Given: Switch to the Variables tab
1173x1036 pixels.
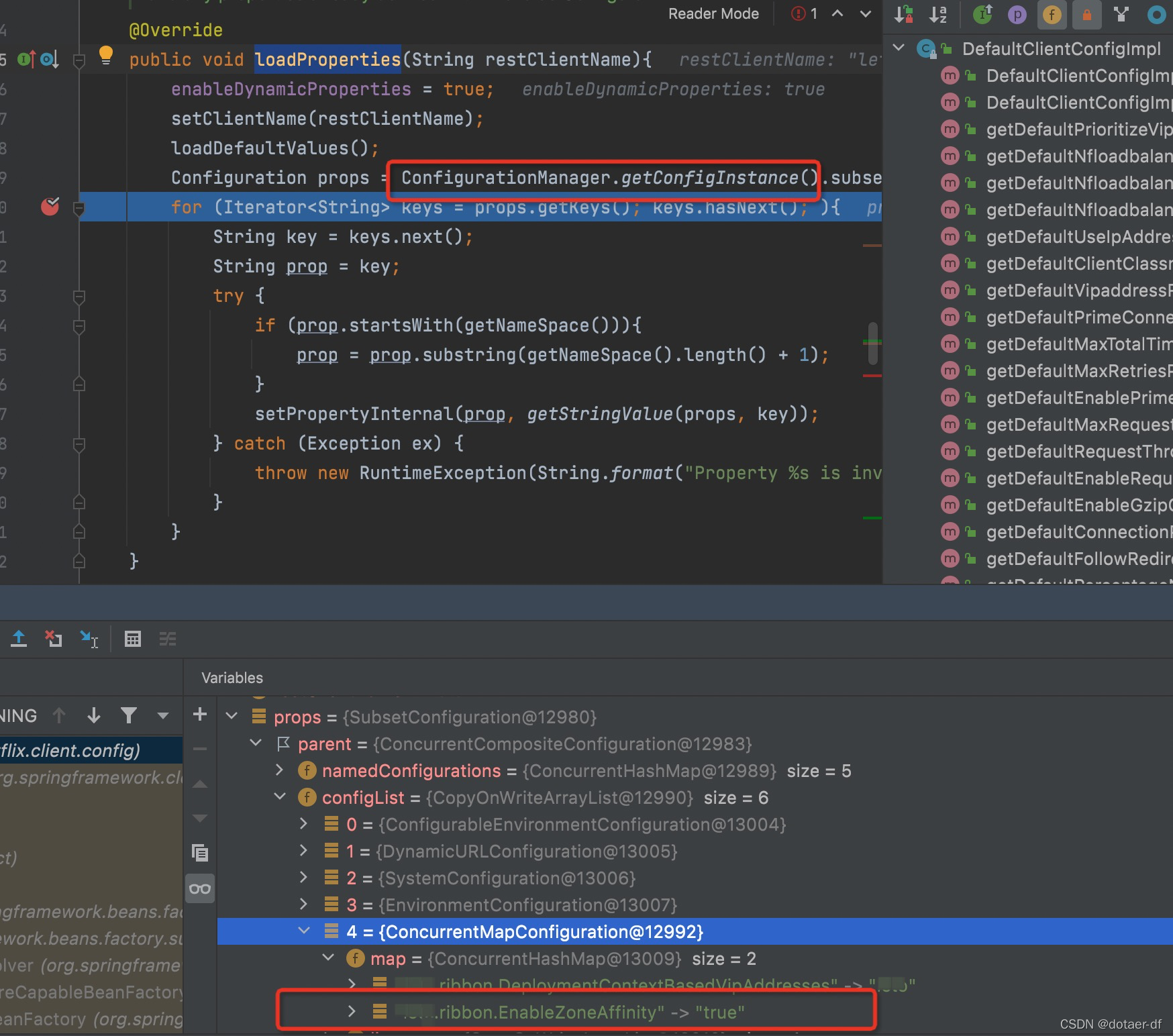Looking at the screenshot, I should tap(231, 678).
